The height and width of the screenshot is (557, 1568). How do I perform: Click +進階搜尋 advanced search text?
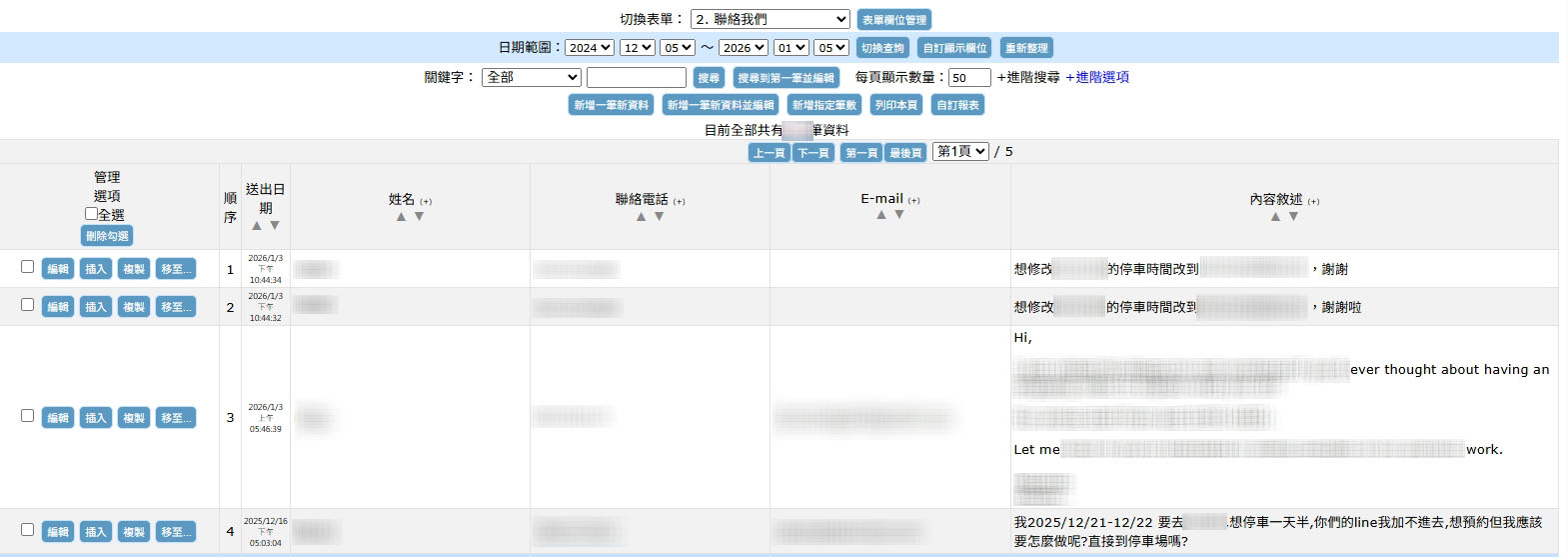(x=1028, y=77)
